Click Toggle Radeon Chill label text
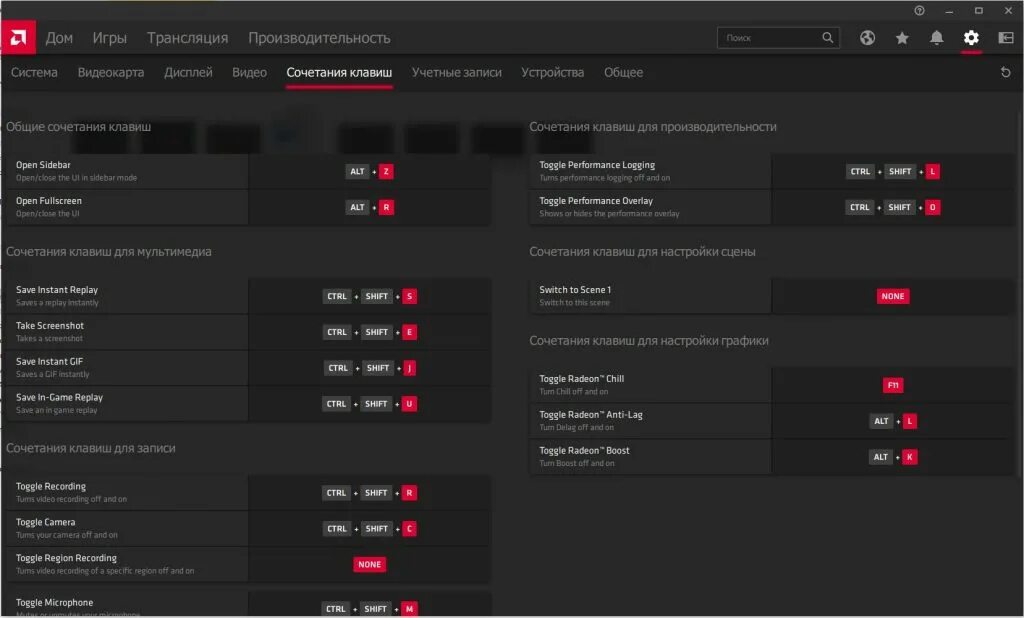 (x=581, y=379)
